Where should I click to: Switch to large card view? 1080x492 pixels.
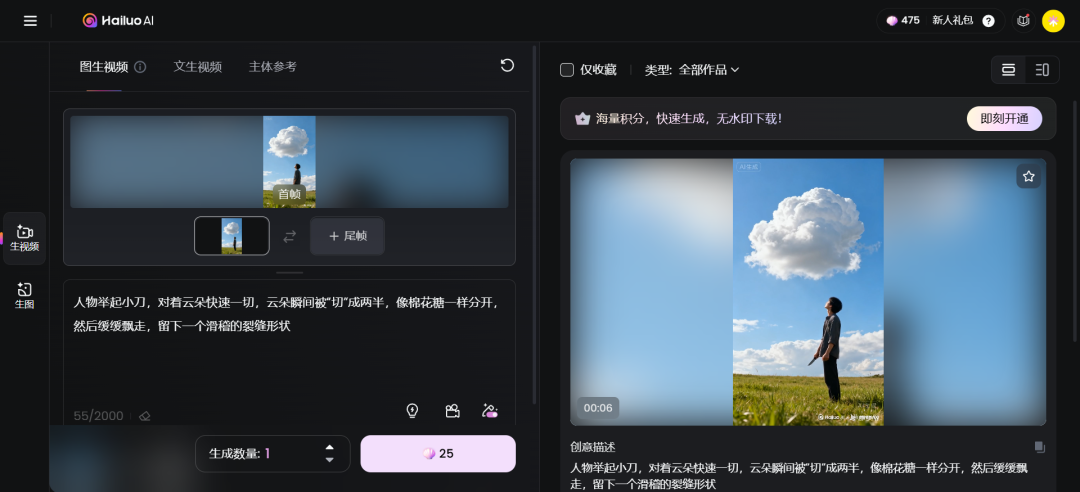pos(1008,70)
